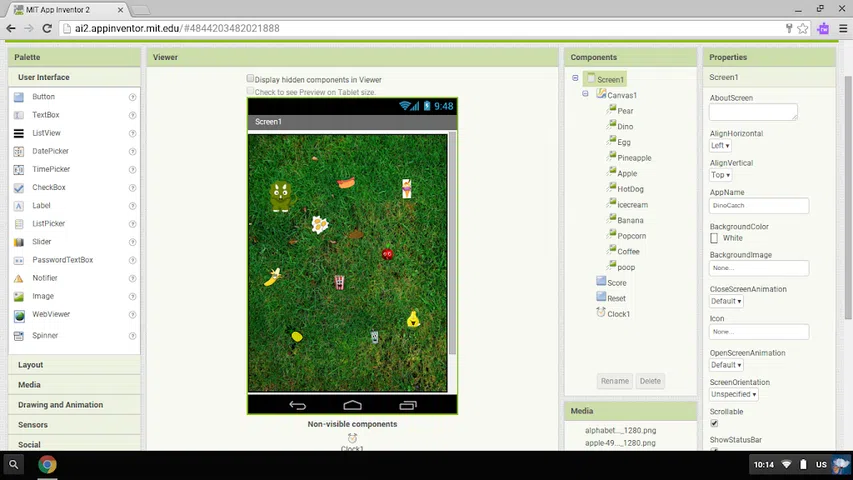Open the AlignHorizontal dropdown

pyautogui.click(x=720, y=146)
